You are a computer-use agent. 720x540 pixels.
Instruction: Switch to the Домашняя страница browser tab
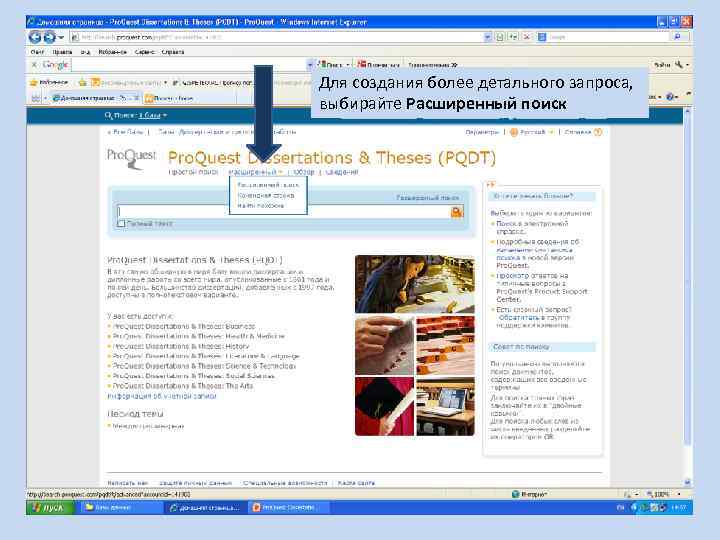pos(95,98)
